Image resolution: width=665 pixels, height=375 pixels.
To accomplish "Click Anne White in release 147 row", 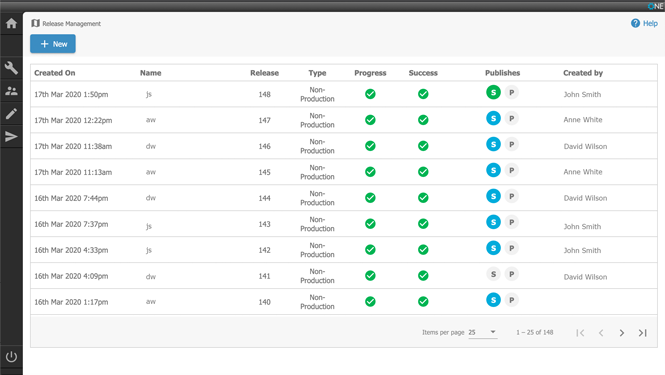I will (x=583, y=120).
